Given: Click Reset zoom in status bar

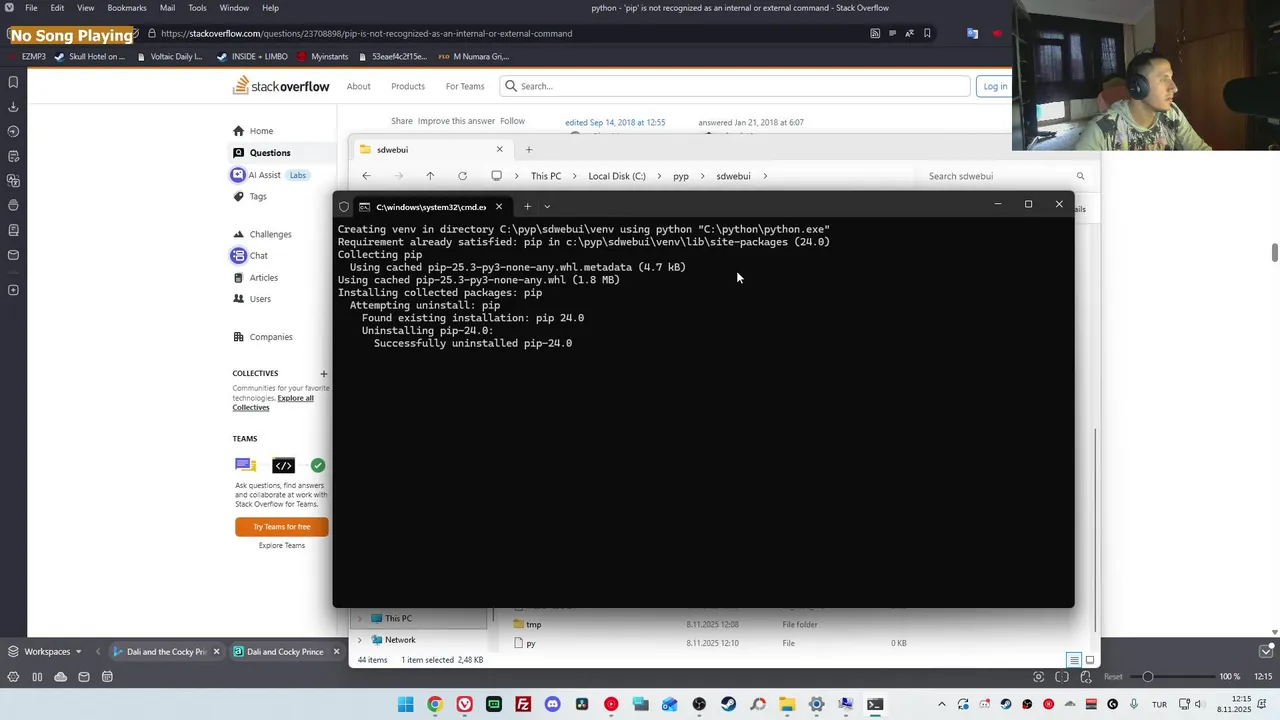Looking at the screenshot, I should tap(1114, 677).
